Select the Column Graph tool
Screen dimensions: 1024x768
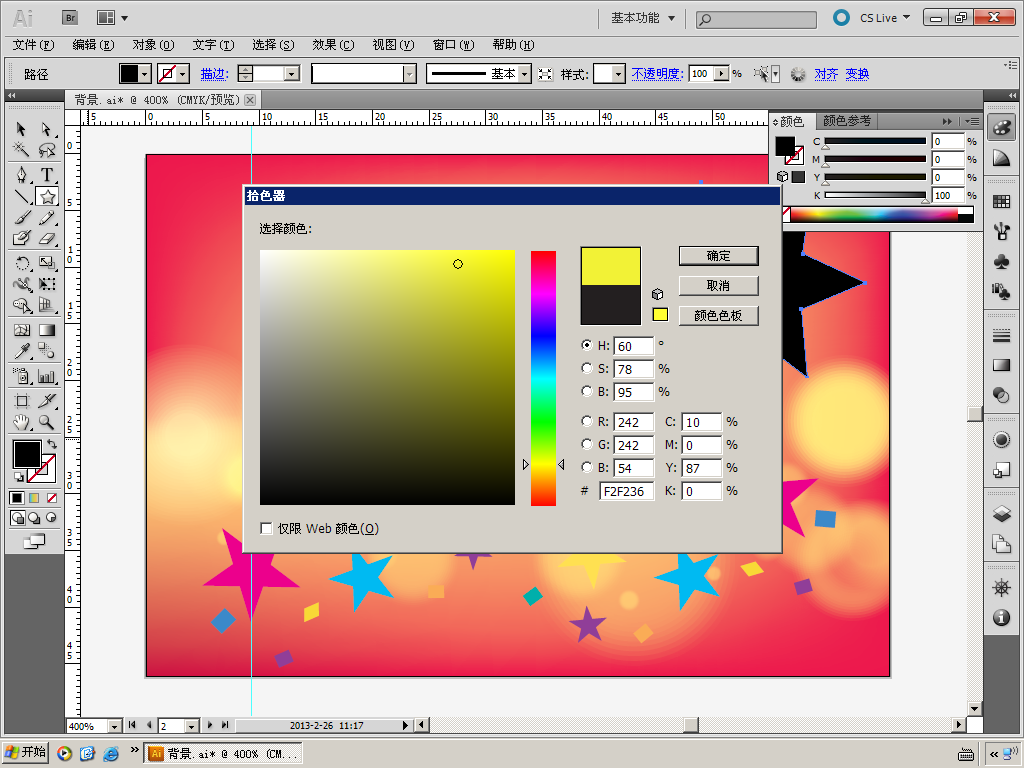coord(46,376)
